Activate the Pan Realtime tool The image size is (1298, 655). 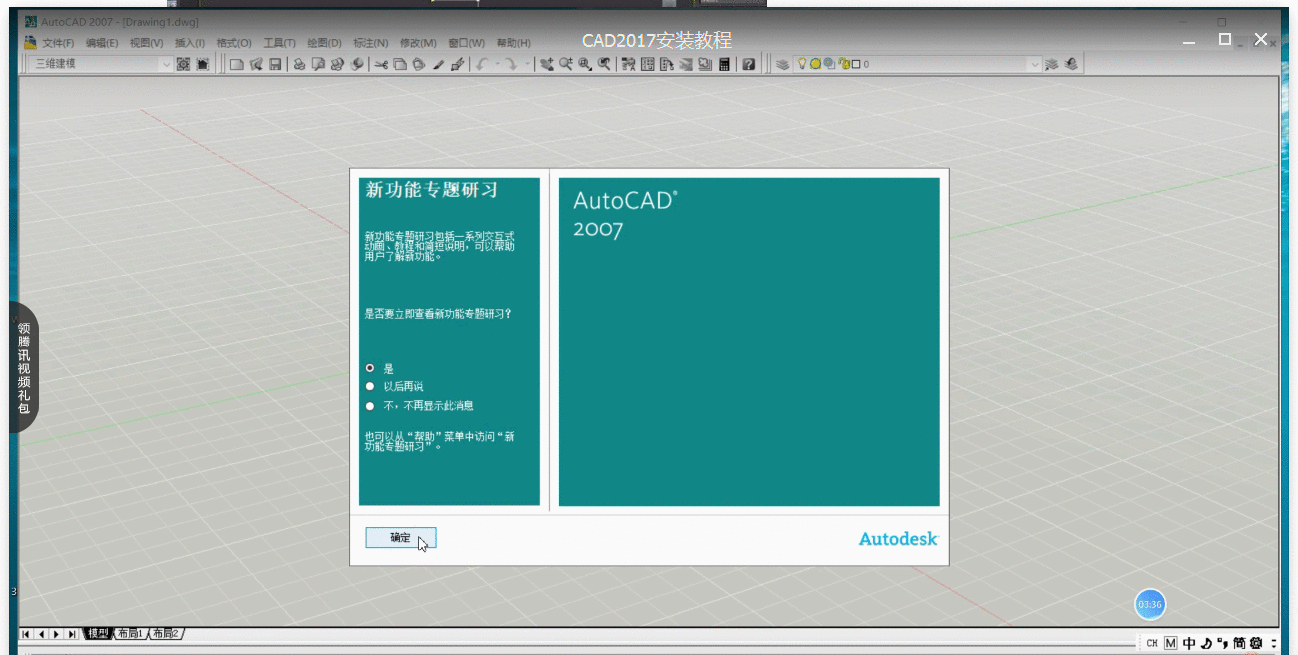[x=545, y=64]
